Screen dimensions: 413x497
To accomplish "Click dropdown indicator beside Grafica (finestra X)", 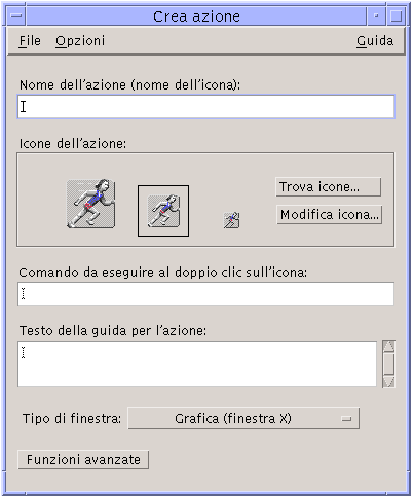I will pos(346,419).
